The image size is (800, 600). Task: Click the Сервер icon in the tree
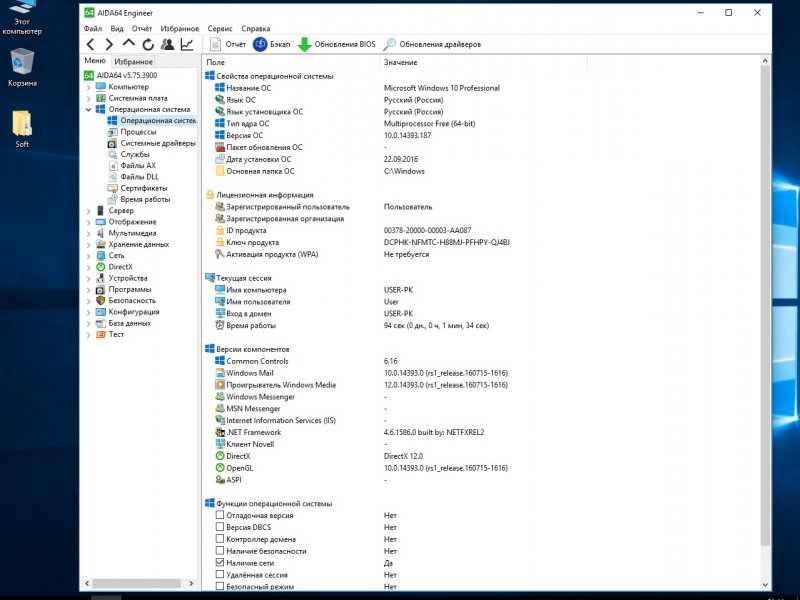[x=101, y=210]
